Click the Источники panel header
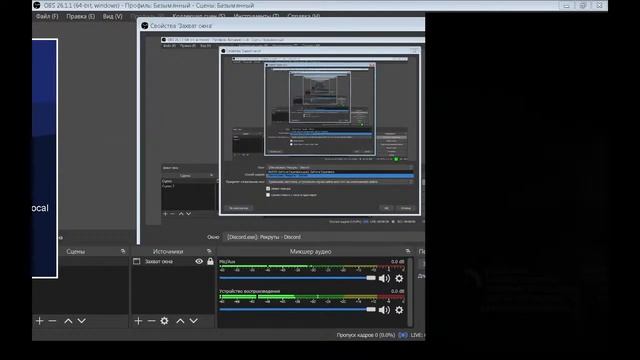The width and height of the screenshot is (640, 360). click(x=168, y=251)
